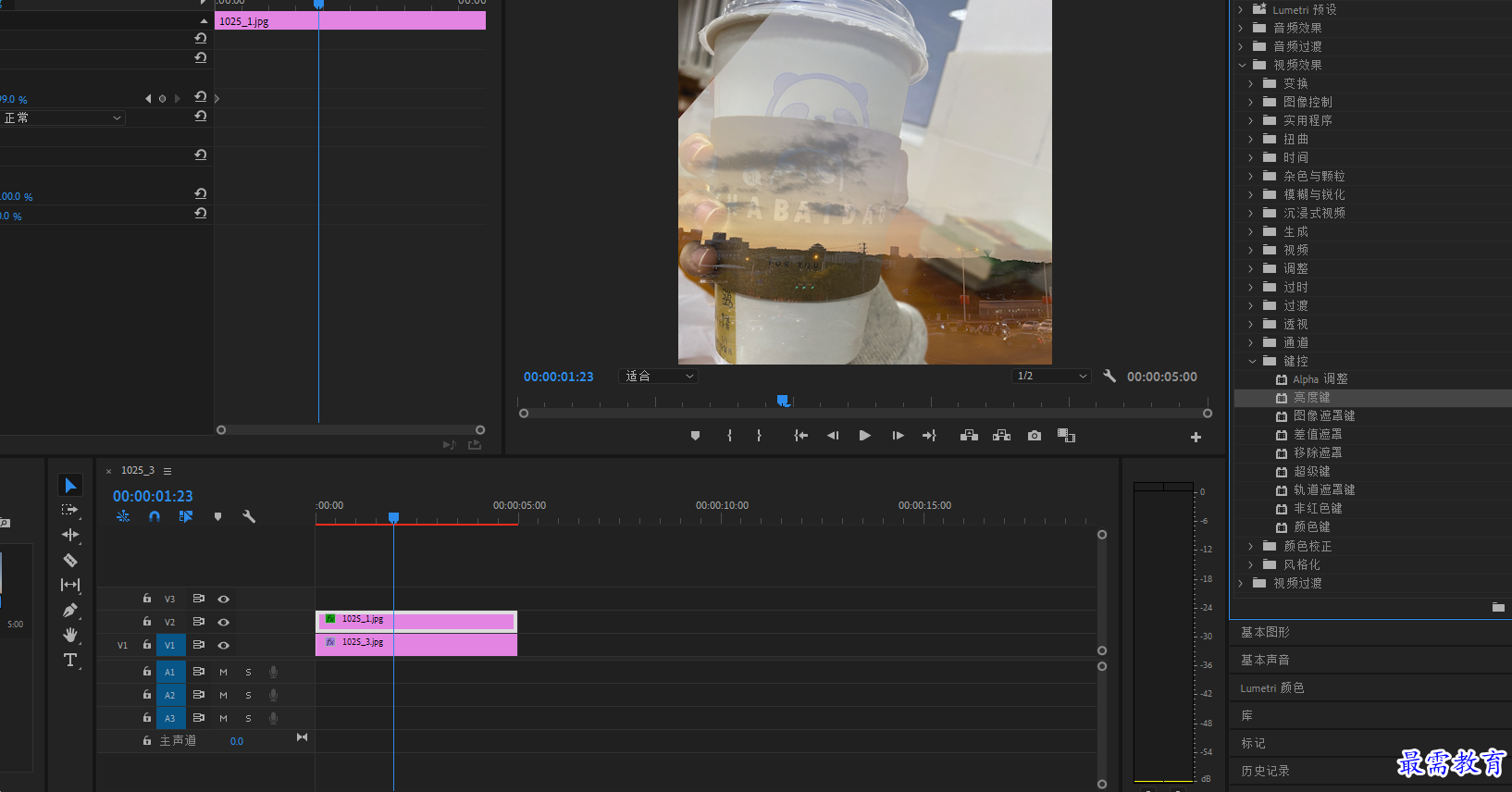Play the sequence in Program Monitor
This screenshot has width=1512, height=792.
(x=864, y=436)
